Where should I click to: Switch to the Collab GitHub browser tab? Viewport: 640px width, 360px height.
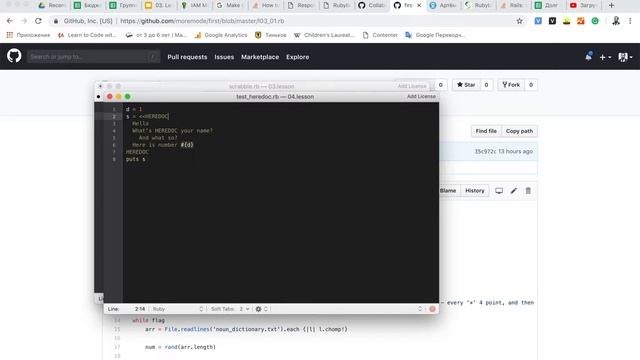(x=372, y=5)
